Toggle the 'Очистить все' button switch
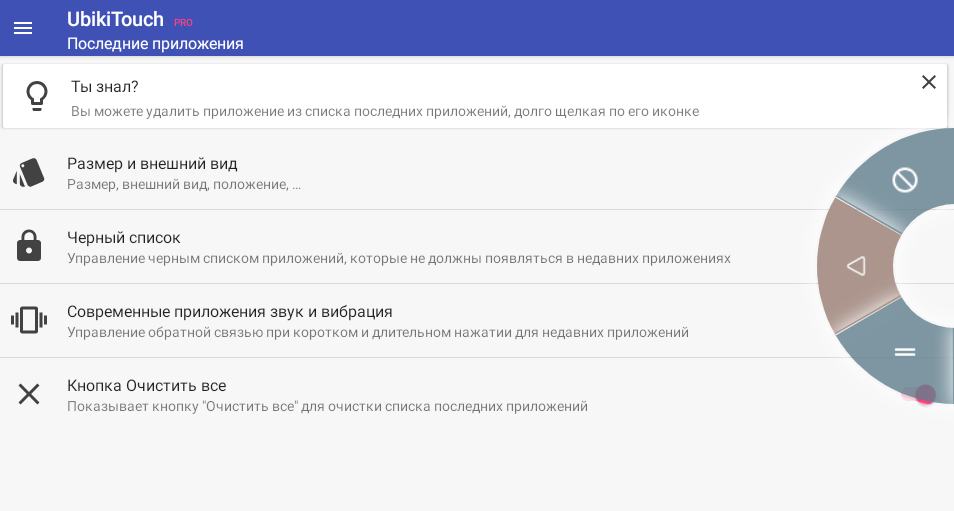 [x=918, y=395]
